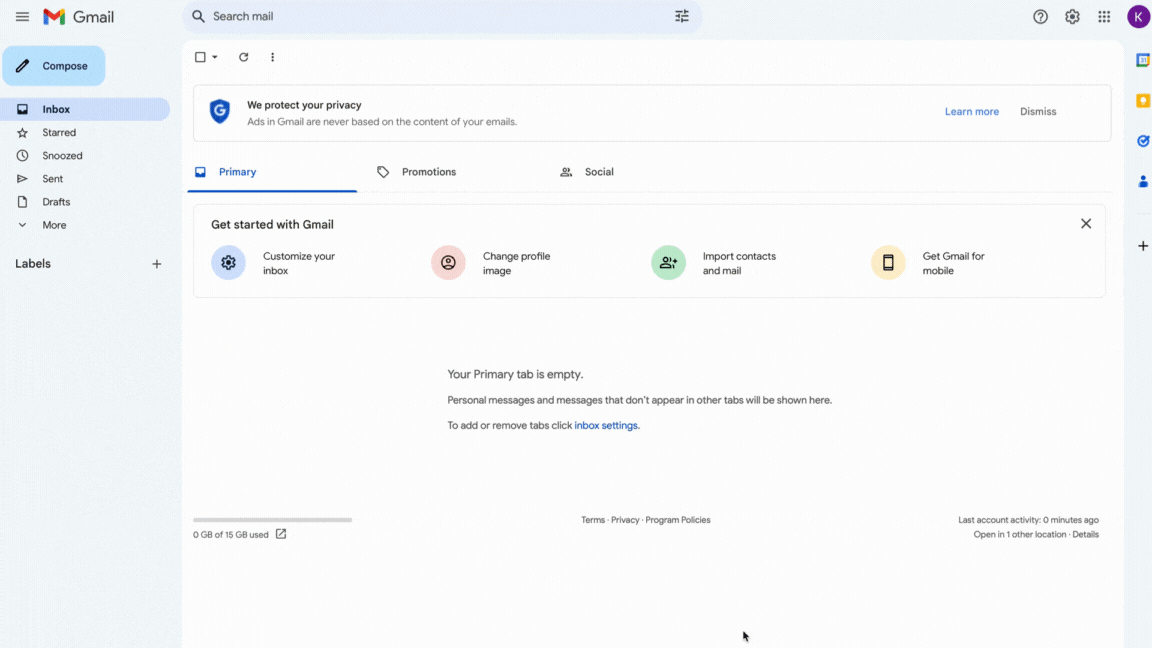The image size is (1152, 648).
Task: Click '0 GB of 15 GB used' text
Action: tap(231, 535)
